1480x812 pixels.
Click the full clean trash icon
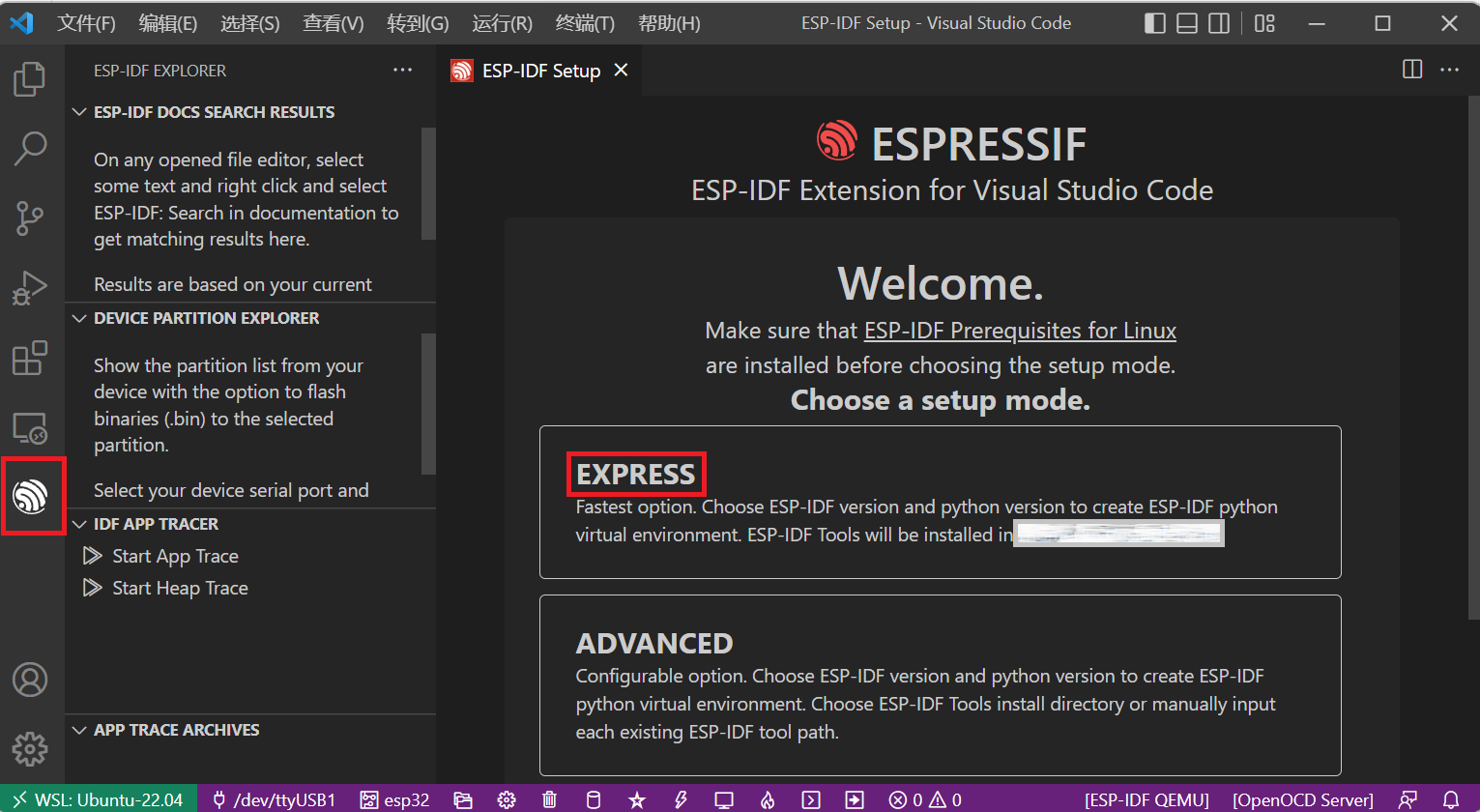coord(549,799)
